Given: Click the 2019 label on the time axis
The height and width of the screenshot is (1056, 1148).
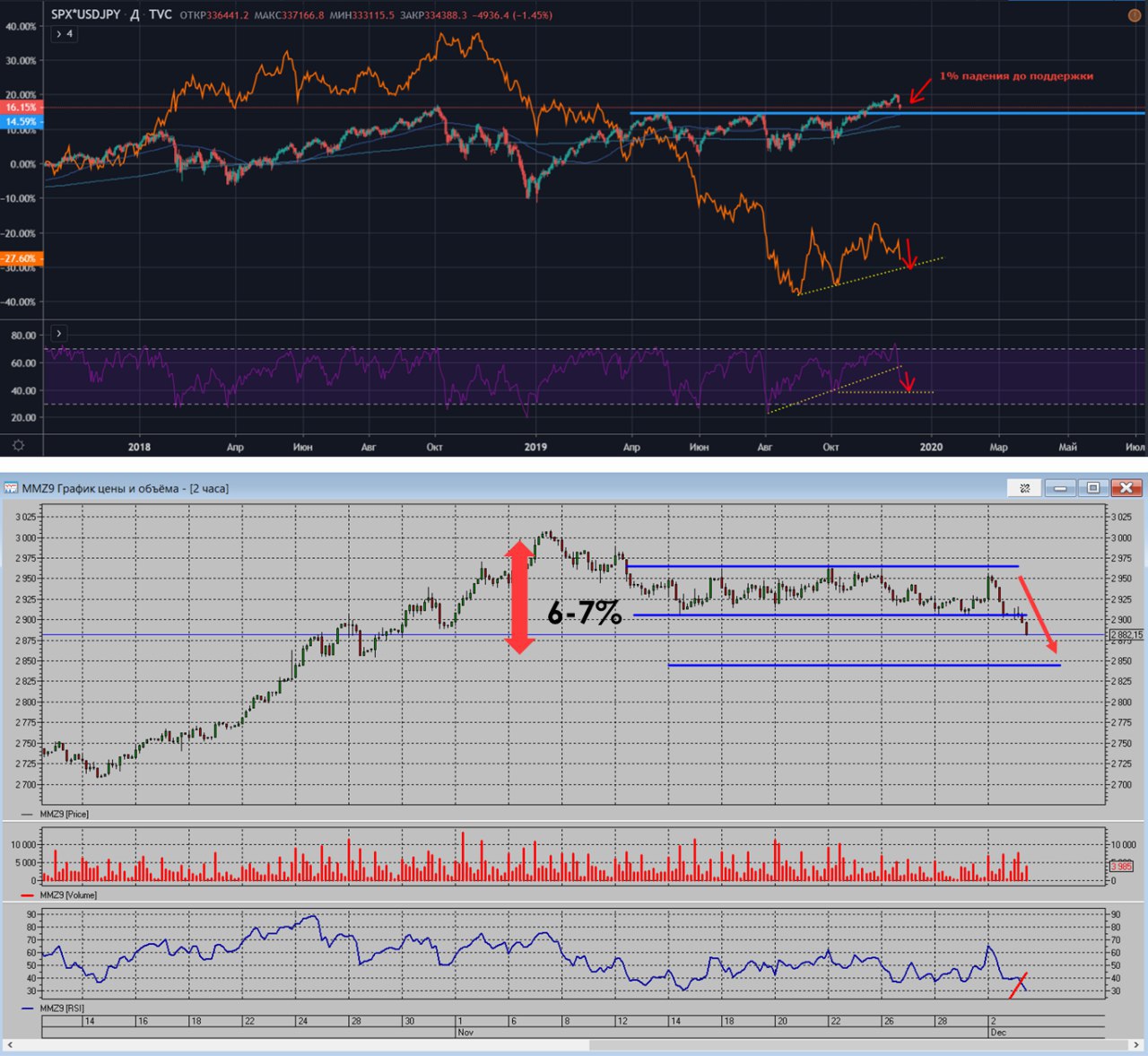Looking at the screenshot, I should tap(535, 447).
